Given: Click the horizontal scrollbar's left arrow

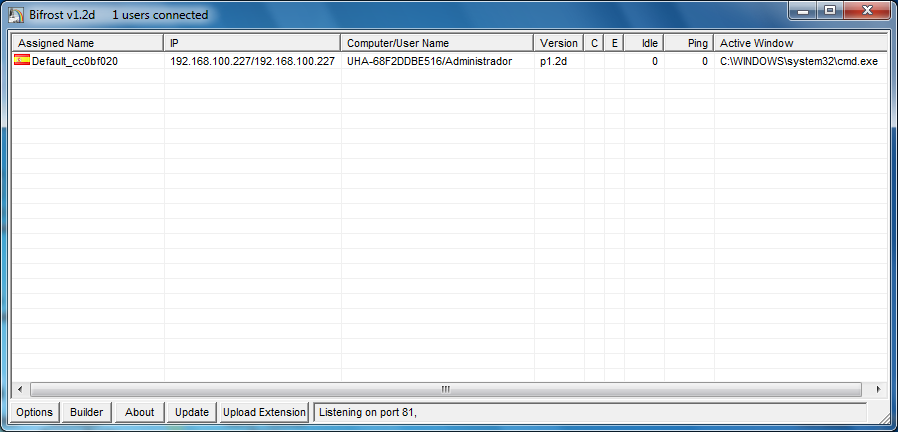Looking at the screenshot, I should 19,389.
